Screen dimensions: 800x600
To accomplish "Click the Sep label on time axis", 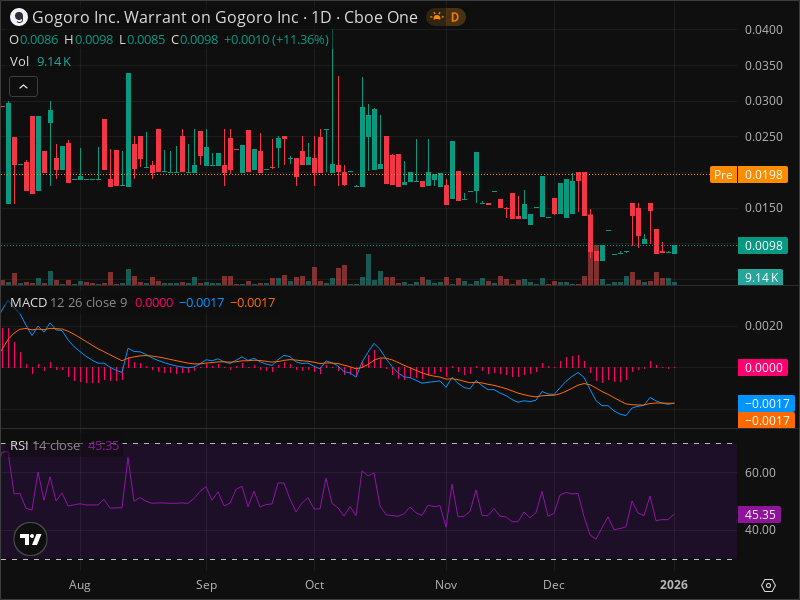I will 206,585.
